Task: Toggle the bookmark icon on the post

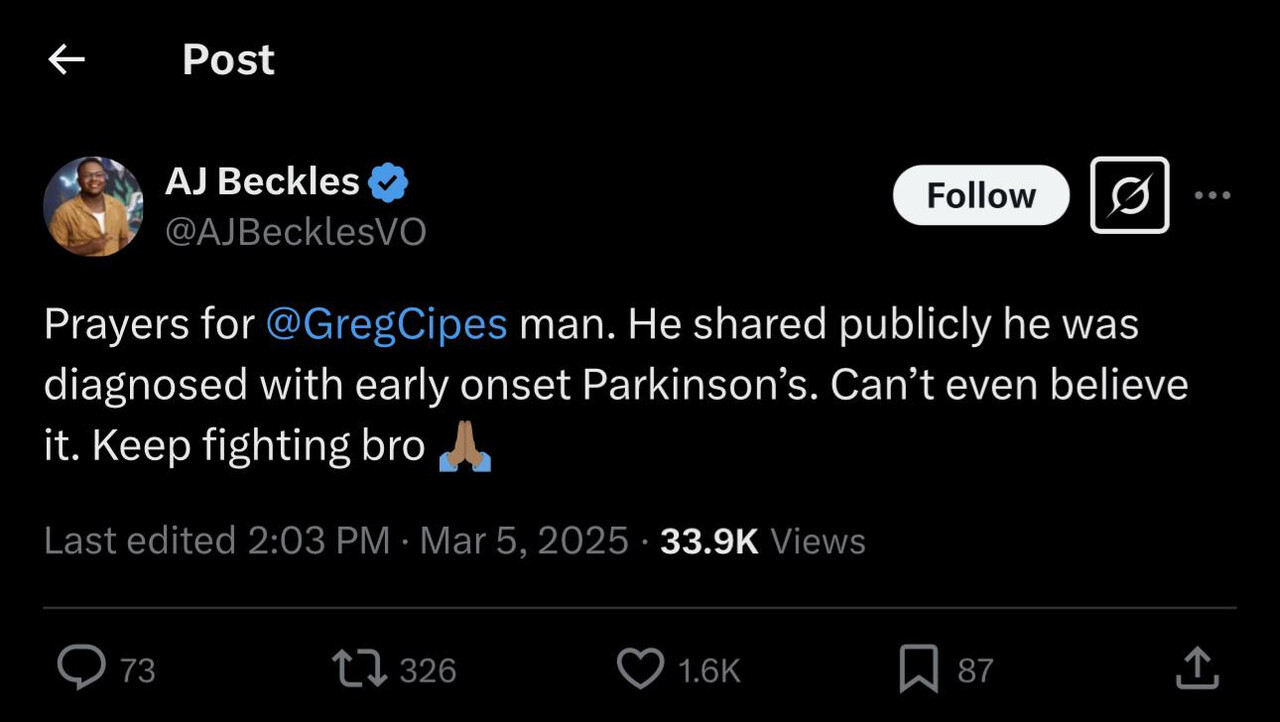Action: pos(918,669)
